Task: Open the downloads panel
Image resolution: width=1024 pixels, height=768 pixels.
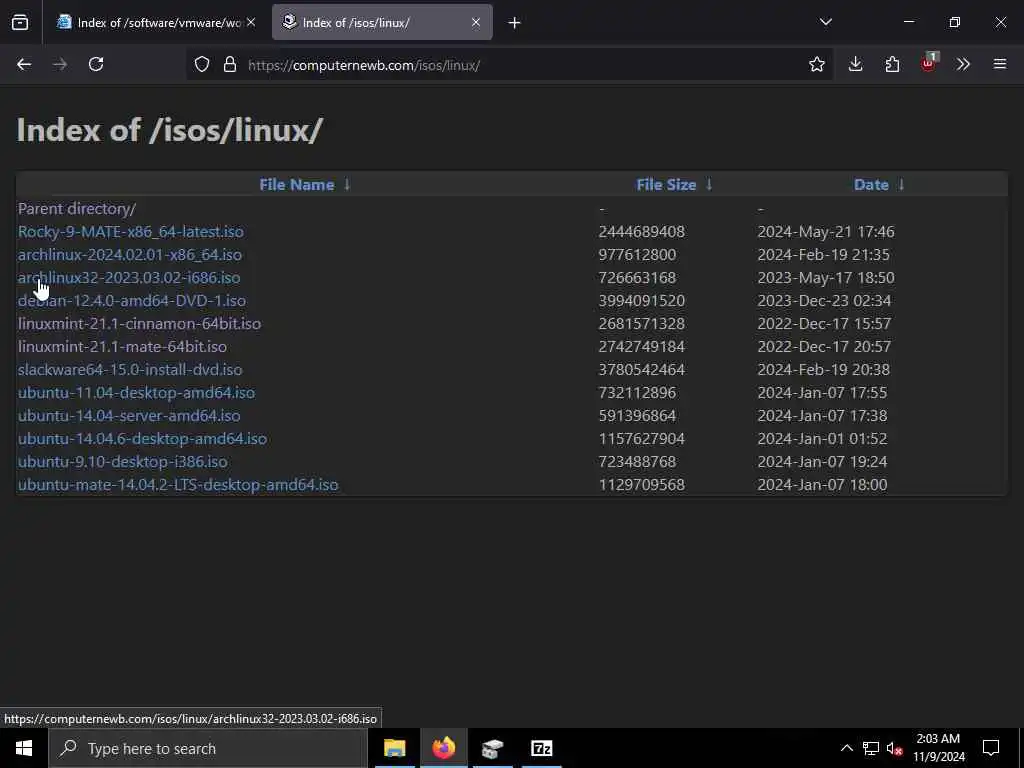Action: coord(856,64)
